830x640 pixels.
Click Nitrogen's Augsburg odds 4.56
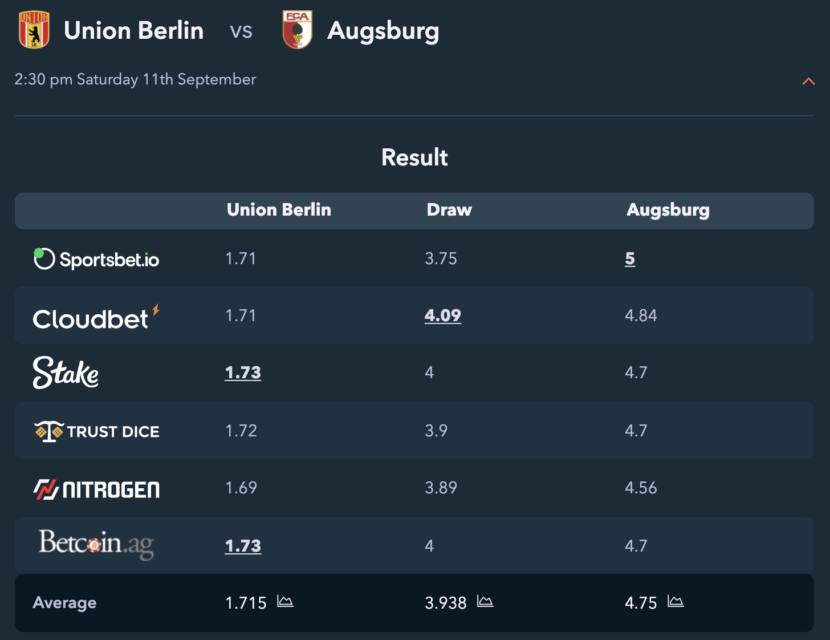tap(640, 488)
